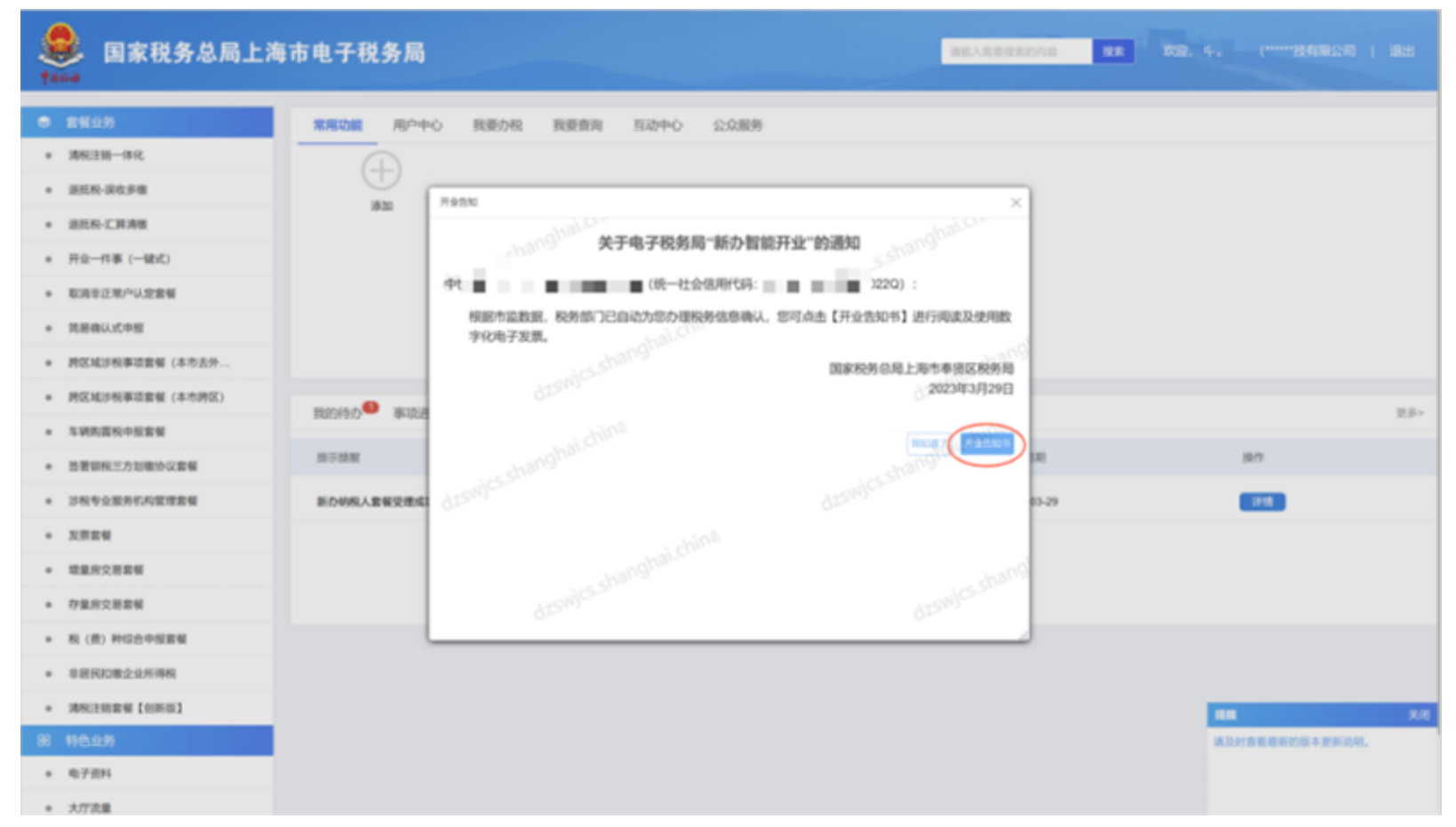Open the 我要办税 tab
1456x827 pixels.
[497, 125]
